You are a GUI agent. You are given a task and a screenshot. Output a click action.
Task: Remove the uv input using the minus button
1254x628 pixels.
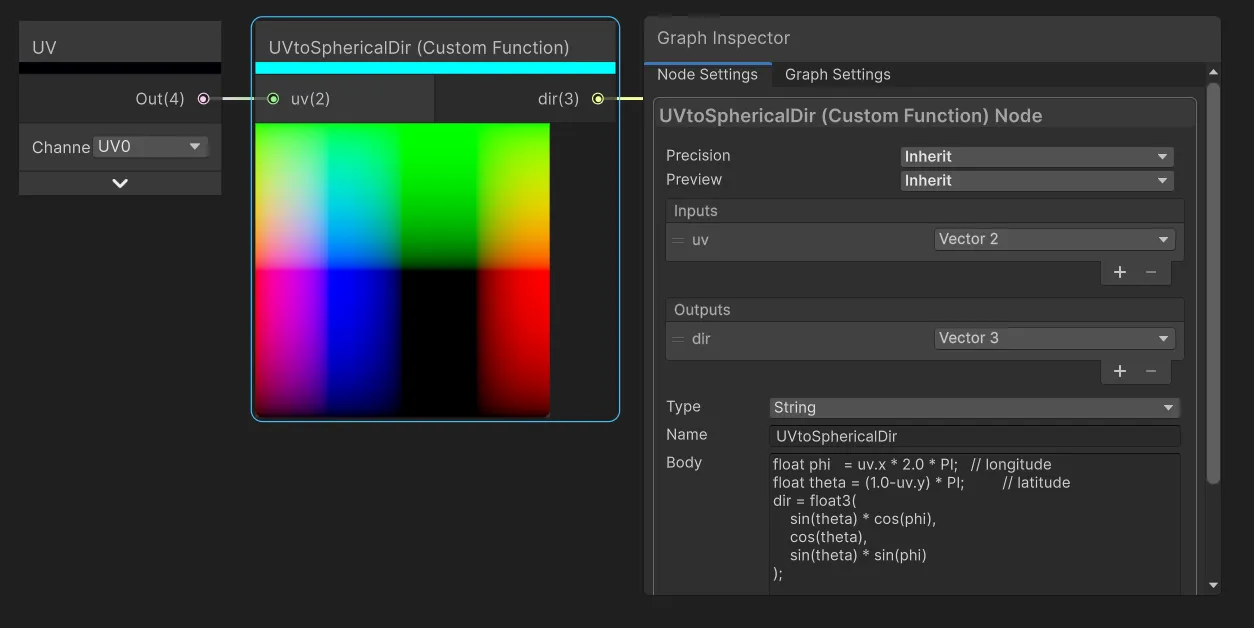point(1152,272)
